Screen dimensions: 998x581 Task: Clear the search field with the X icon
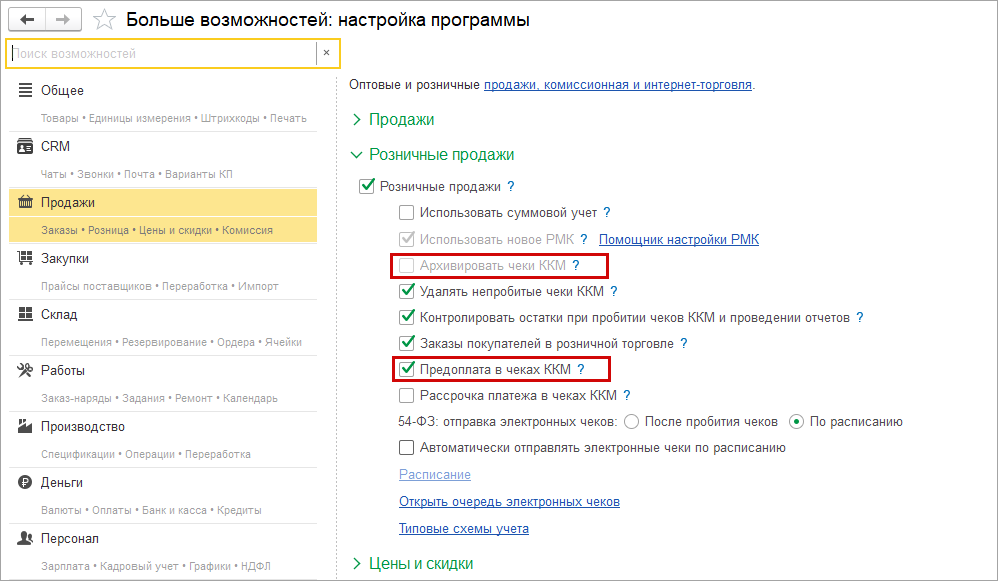click(x=326, y=53)
